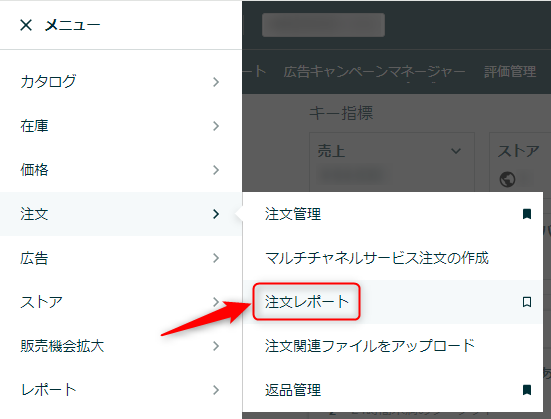Toggle bookmark icon for 注文レポート

(x=526, y=302)
